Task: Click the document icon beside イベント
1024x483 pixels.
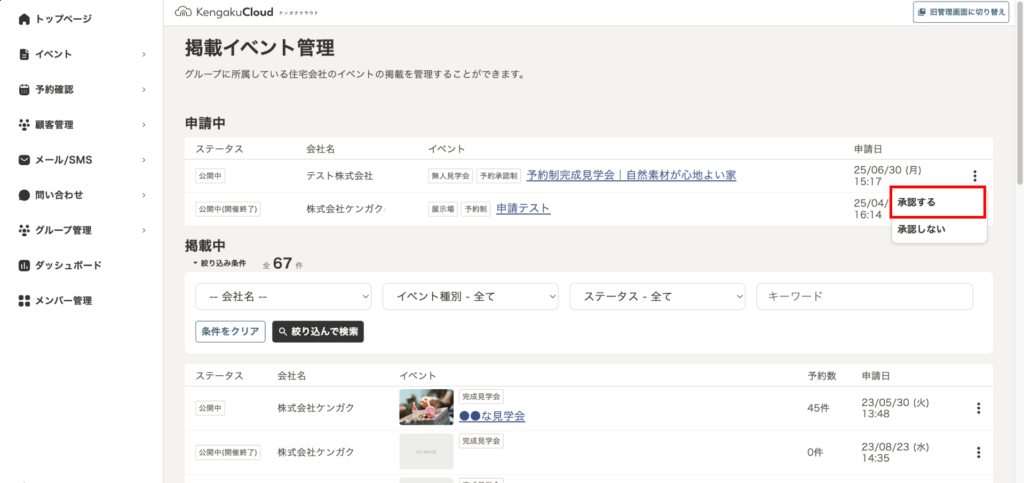Action: point(25,54)
